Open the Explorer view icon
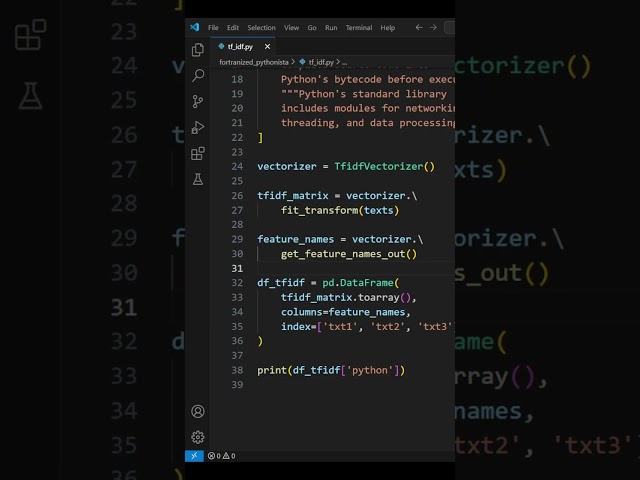 198,49
